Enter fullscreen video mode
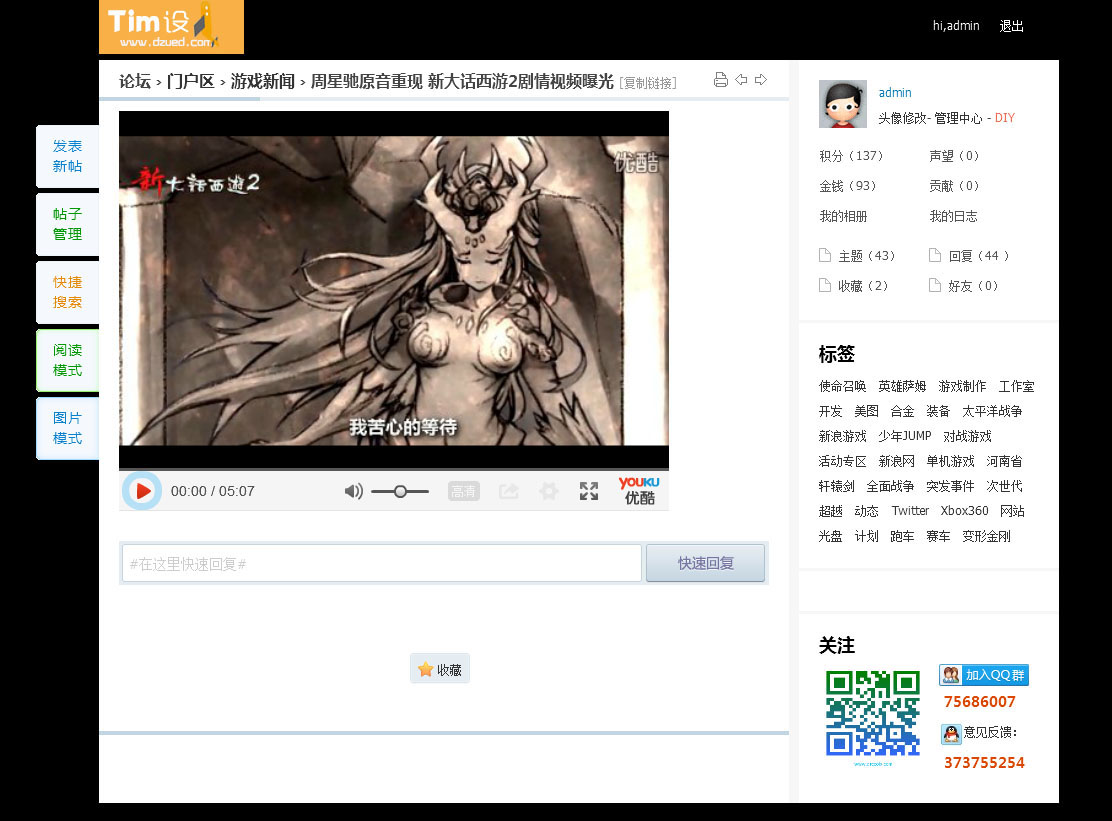 click(589, 491)
